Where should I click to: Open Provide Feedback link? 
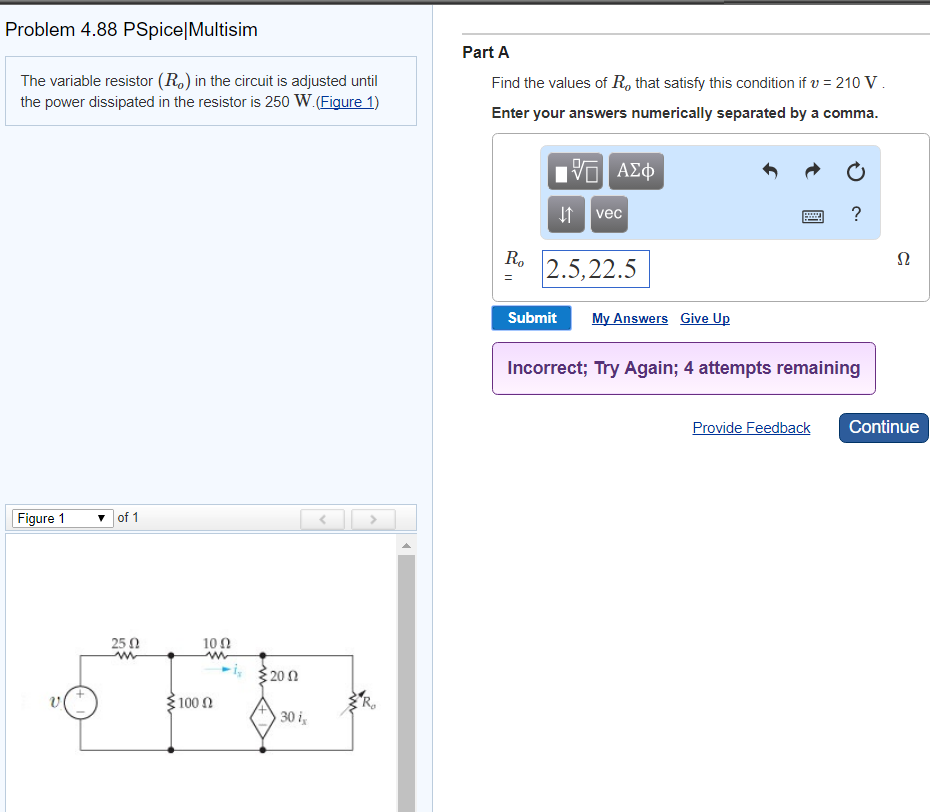(x=751, y=427)
